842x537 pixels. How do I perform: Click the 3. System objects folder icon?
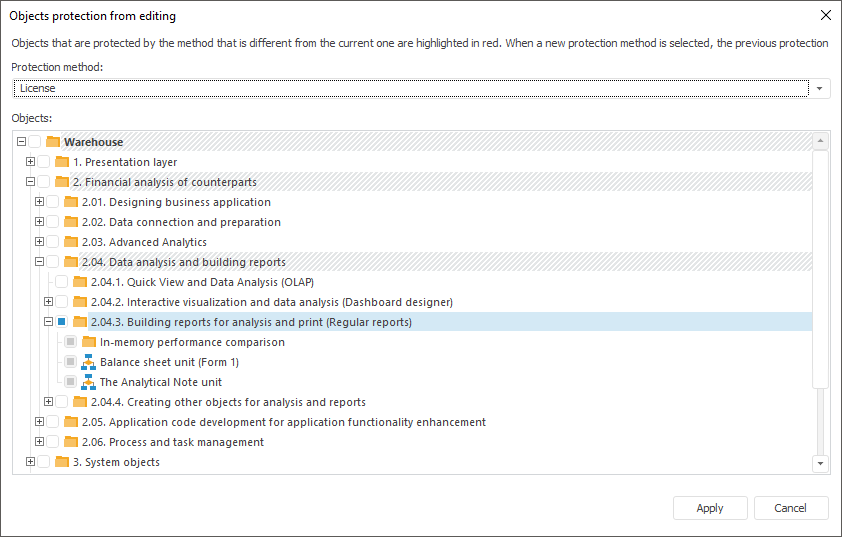(x=62, y=462)
